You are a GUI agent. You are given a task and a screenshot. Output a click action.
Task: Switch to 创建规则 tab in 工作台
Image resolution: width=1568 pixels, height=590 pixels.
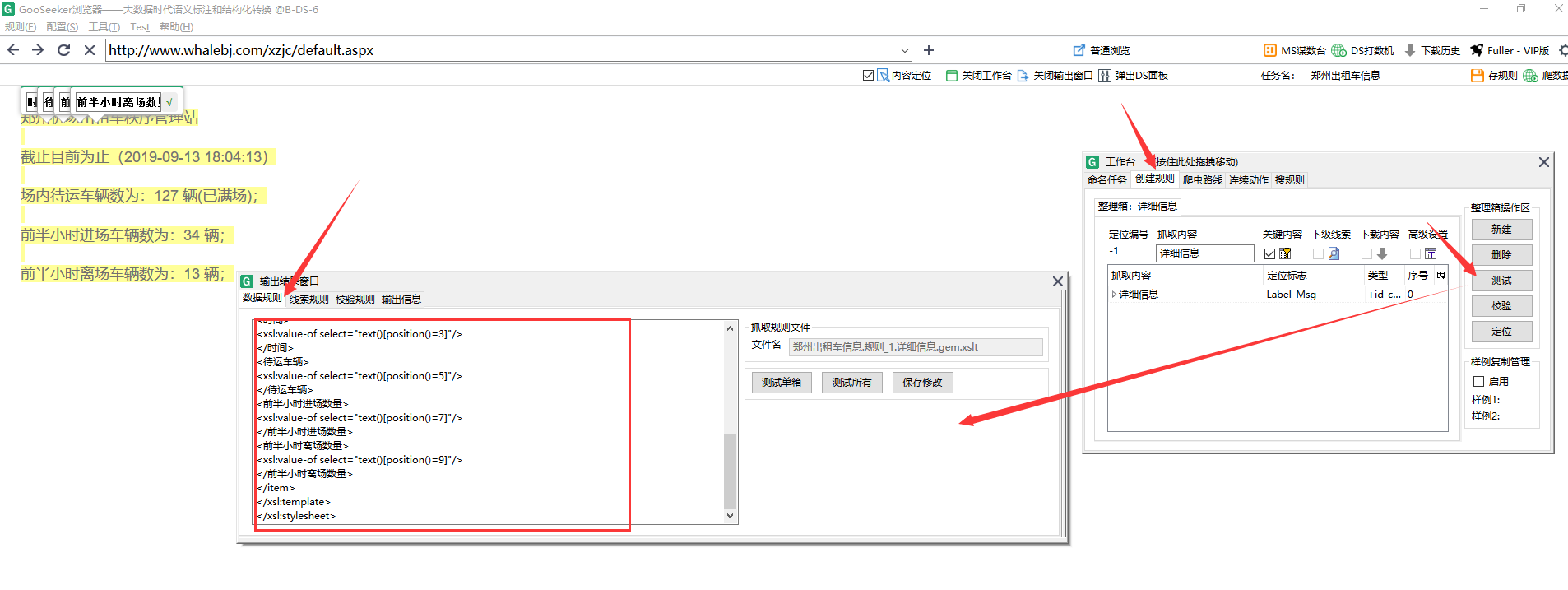pos(1155,179)
